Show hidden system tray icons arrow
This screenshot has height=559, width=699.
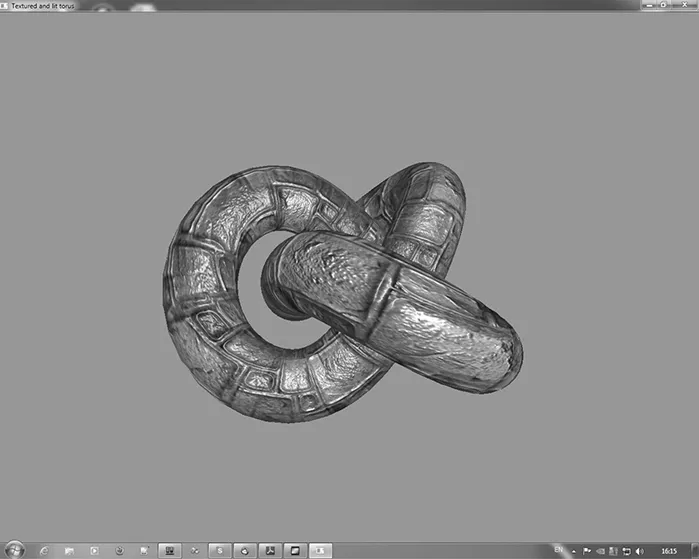pos(574,551)
